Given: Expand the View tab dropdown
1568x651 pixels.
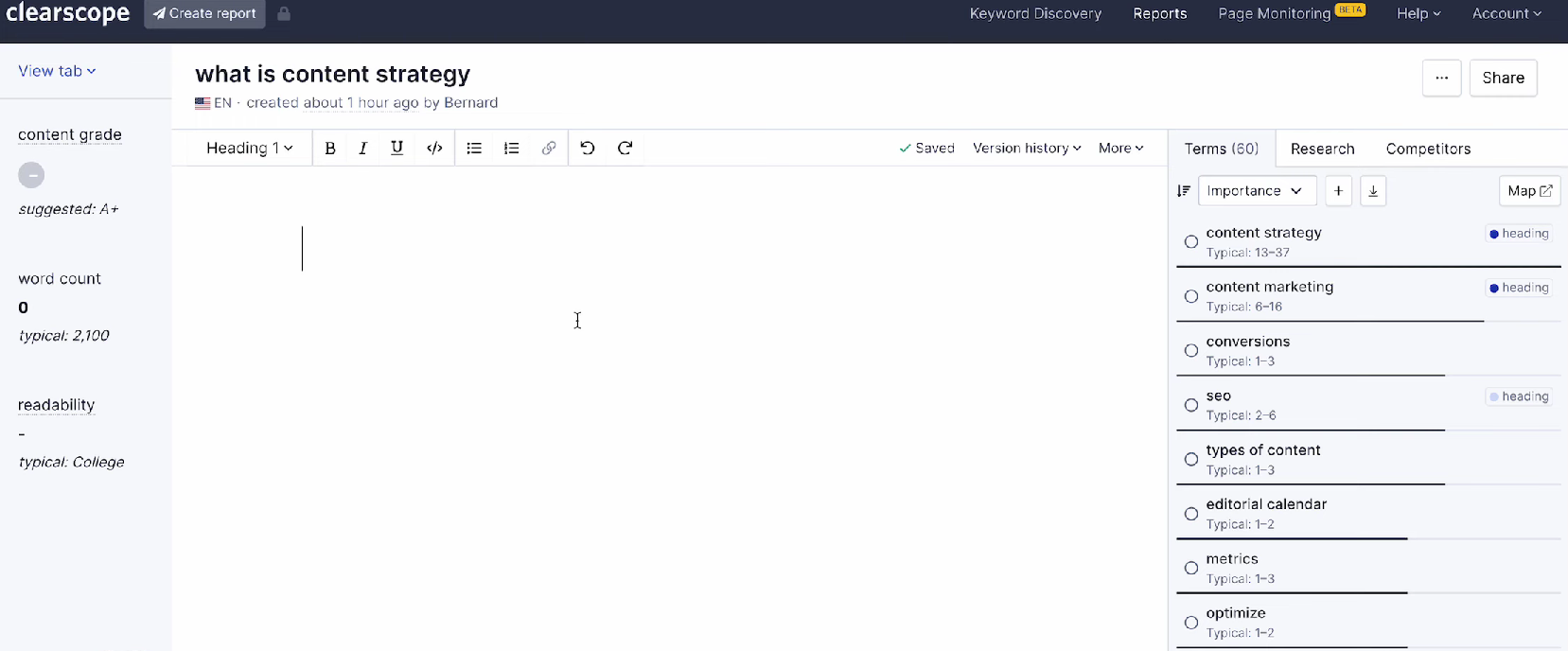Looking at the screenshot, I should pyautogui.click(x=57, y=71).
